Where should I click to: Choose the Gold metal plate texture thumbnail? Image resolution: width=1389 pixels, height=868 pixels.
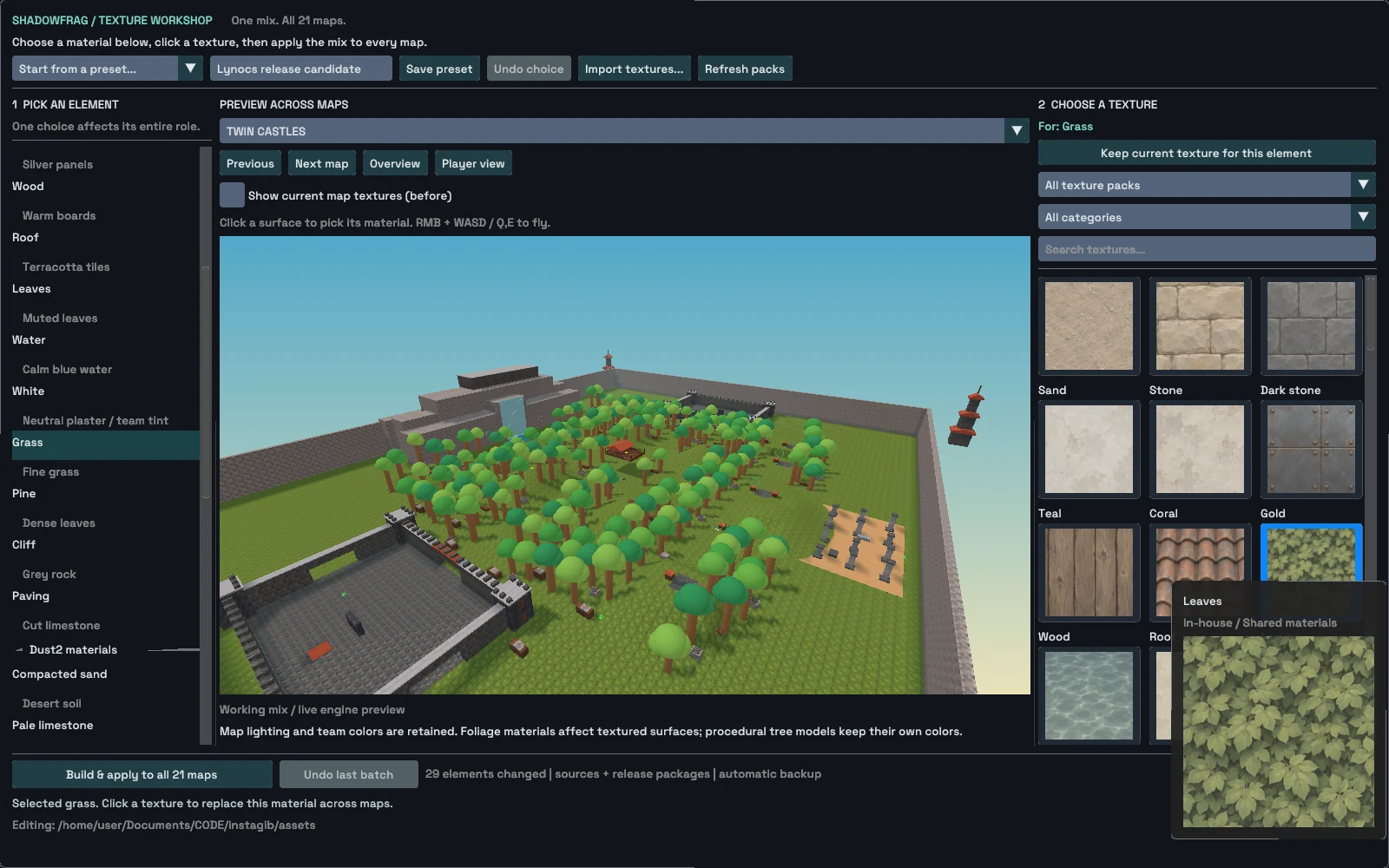tap(1311, 450)
